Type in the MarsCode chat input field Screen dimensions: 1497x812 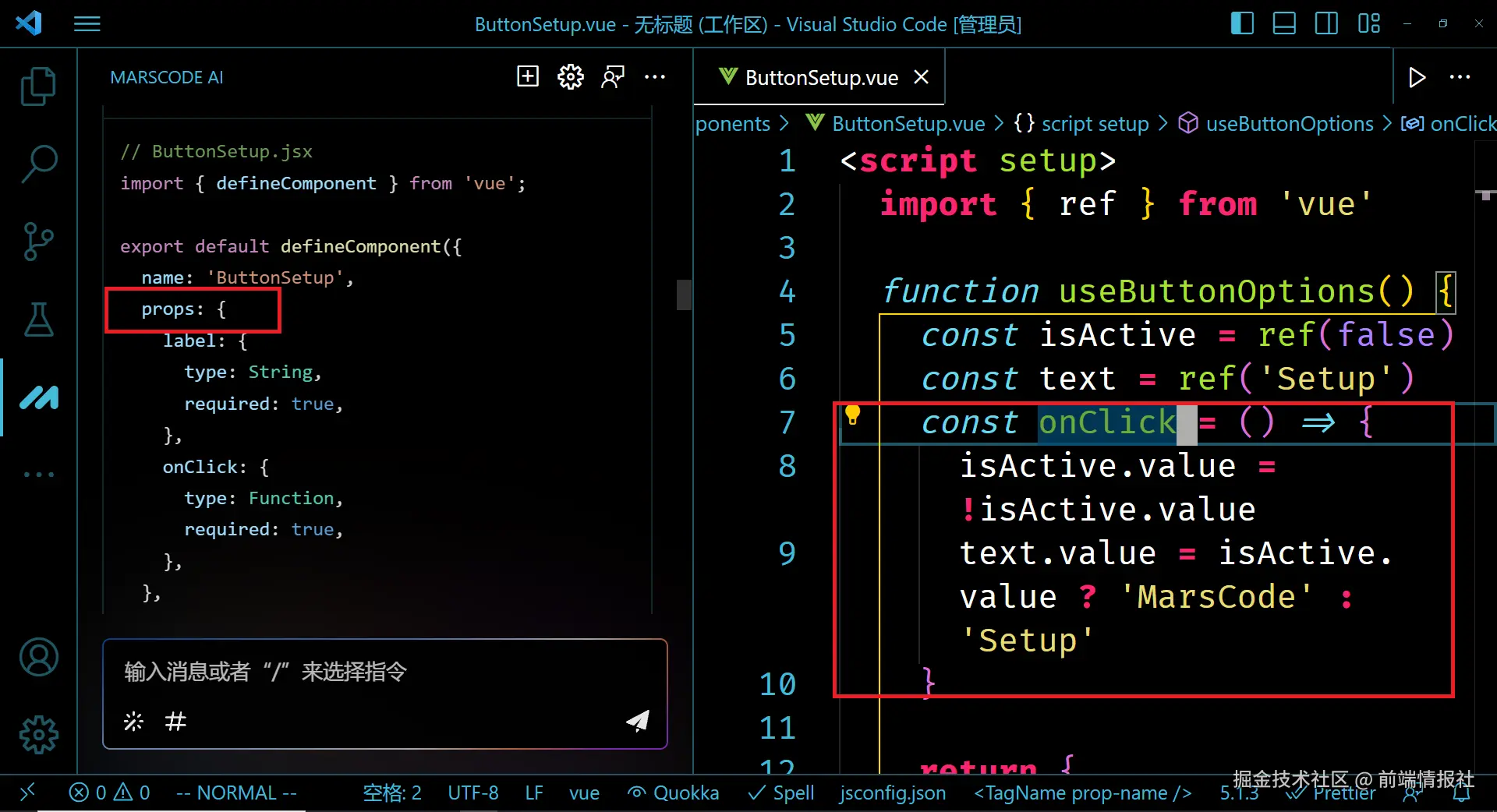click(384, 672)
